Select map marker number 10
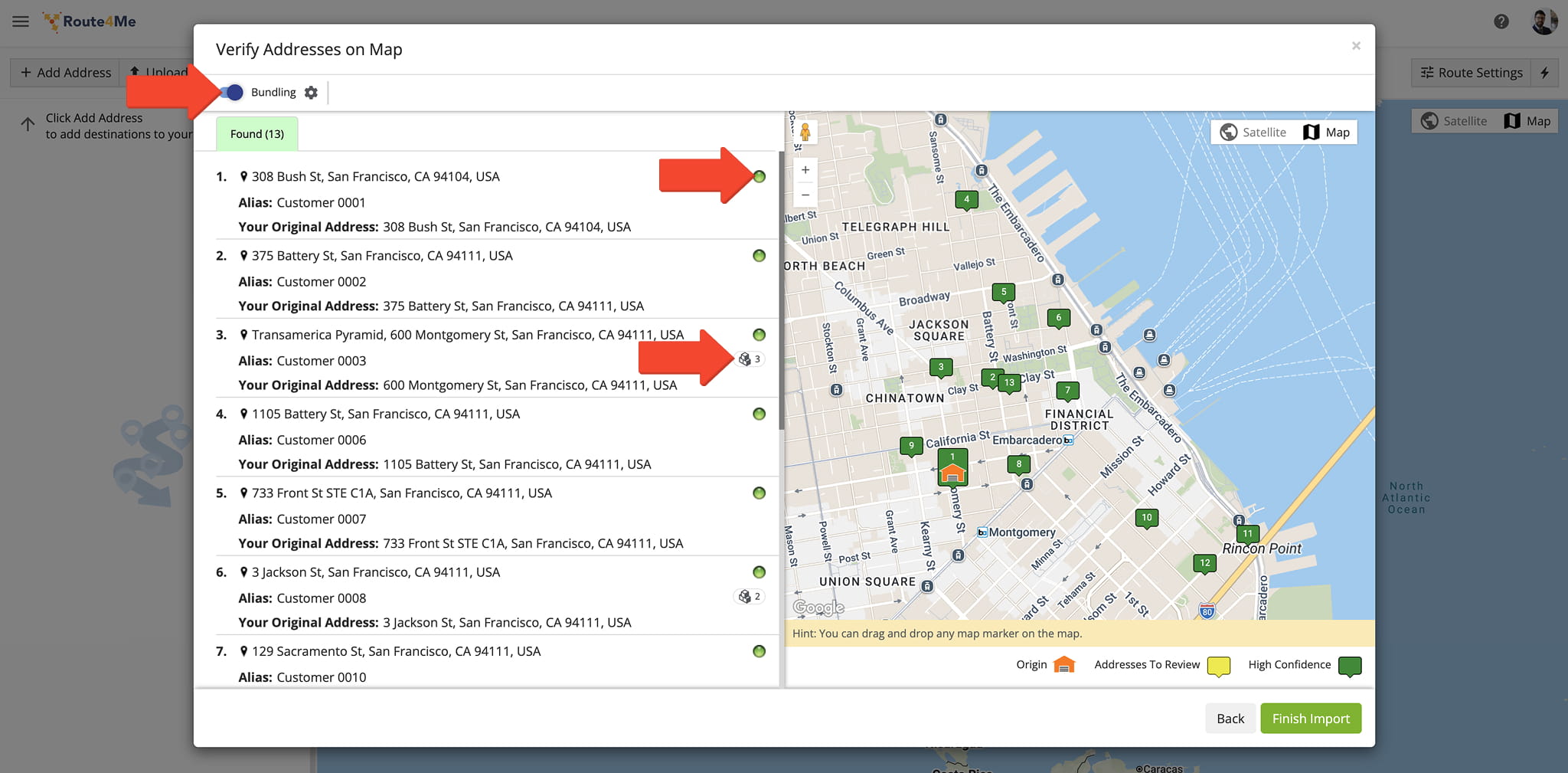 (x=1146, y=518)
